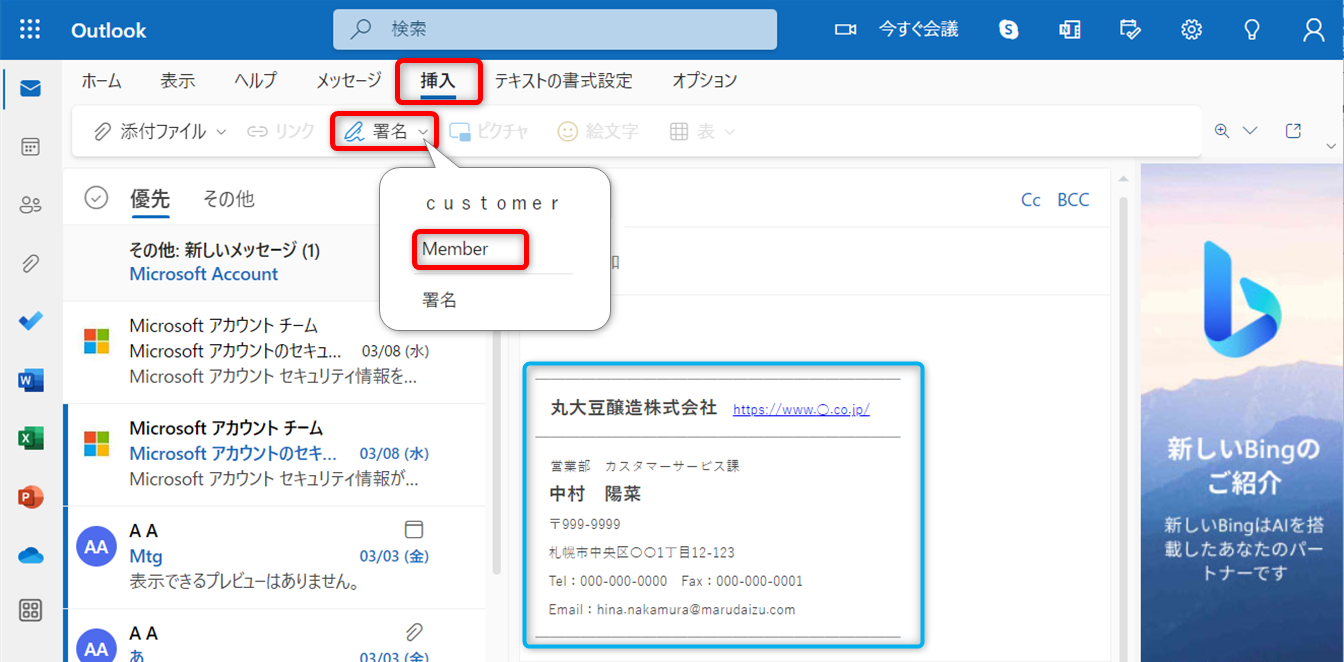Expand the 添付ファイル attachment dropdown
The height and width of the screenshot is (662, 1344).
pyautogui.click(x=222, y=132)
